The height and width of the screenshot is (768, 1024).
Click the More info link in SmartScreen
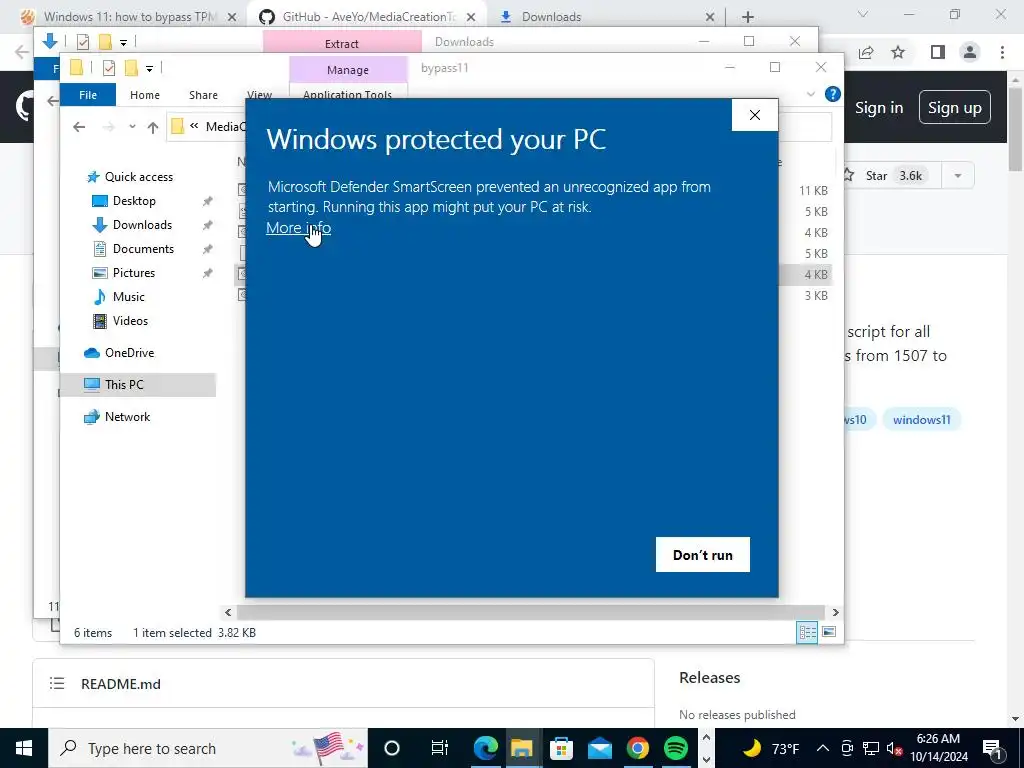298,228
